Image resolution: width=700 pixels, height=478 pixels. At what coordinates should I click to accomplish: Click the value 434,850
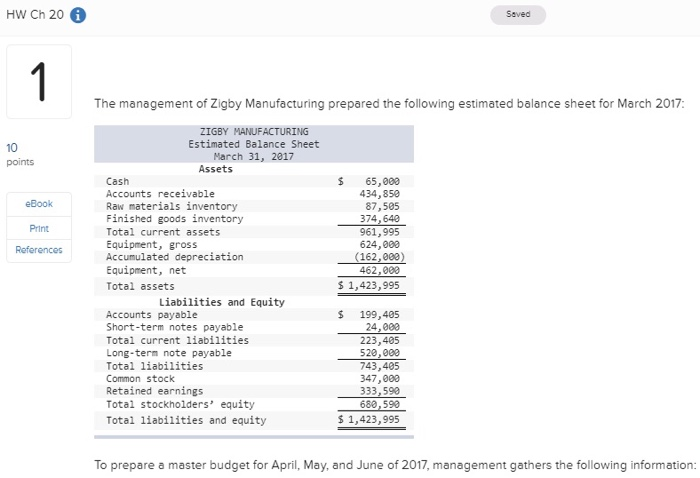coord(379,194)
